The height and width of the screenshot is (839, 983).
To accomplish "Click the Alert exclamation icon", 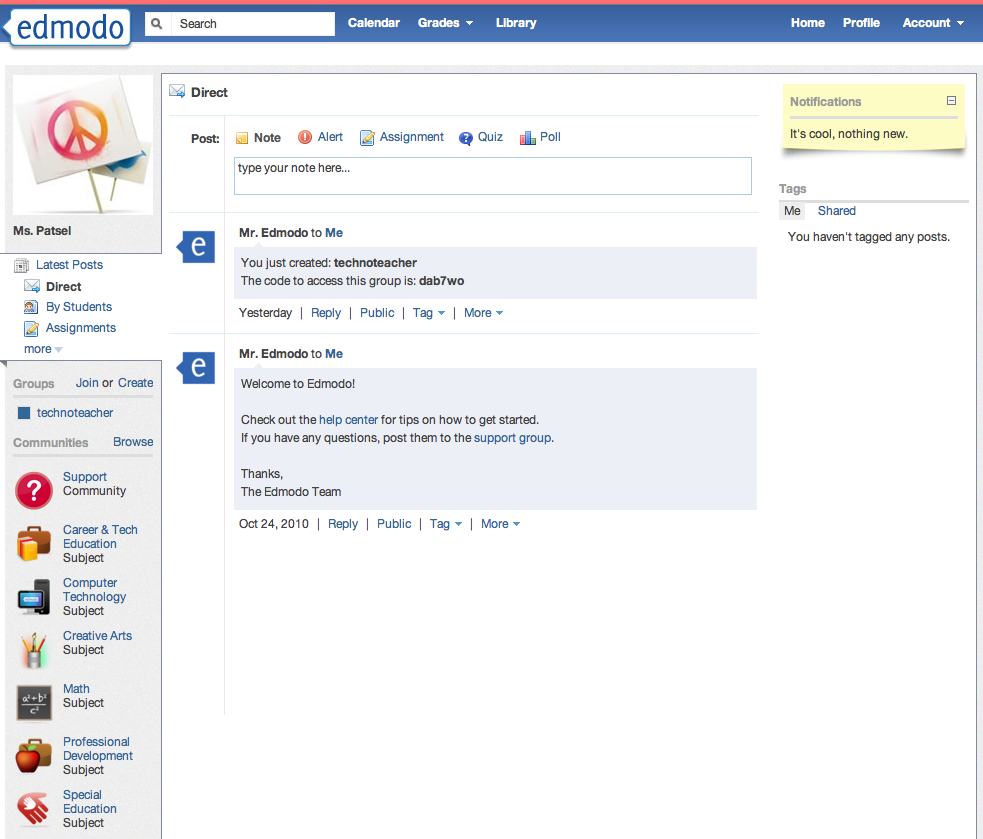I will [x=305, y=137].
